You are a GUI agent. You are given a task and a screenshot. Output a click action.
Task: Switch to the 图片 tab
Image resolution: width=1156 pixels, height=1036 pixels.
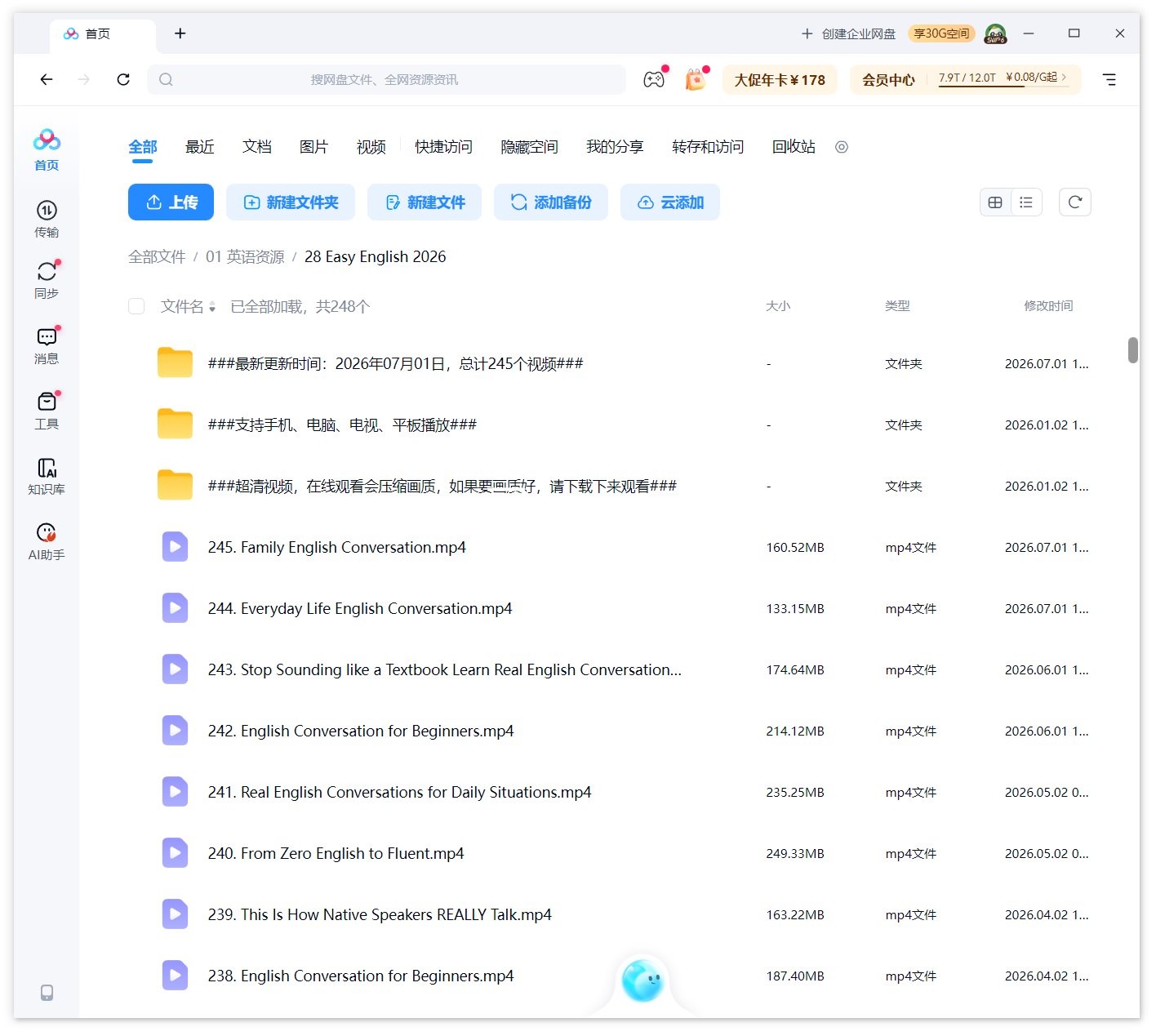pyautogui.click(x=314, y=147)
